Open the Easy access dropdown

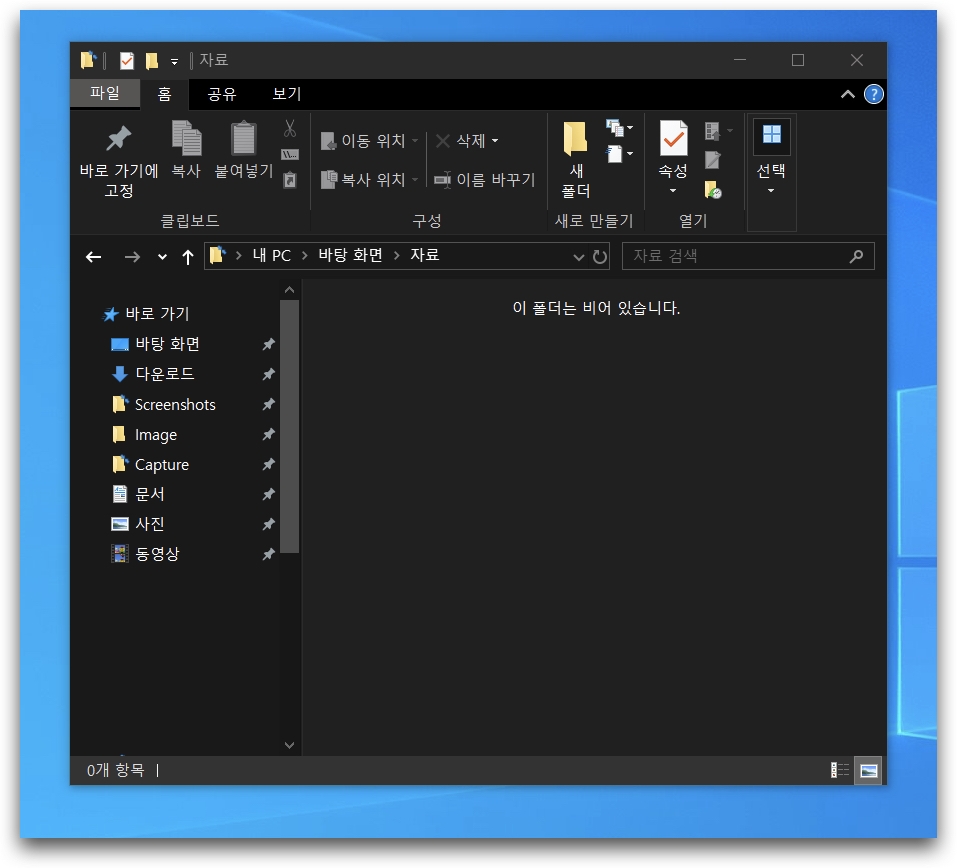coord(619,154)
